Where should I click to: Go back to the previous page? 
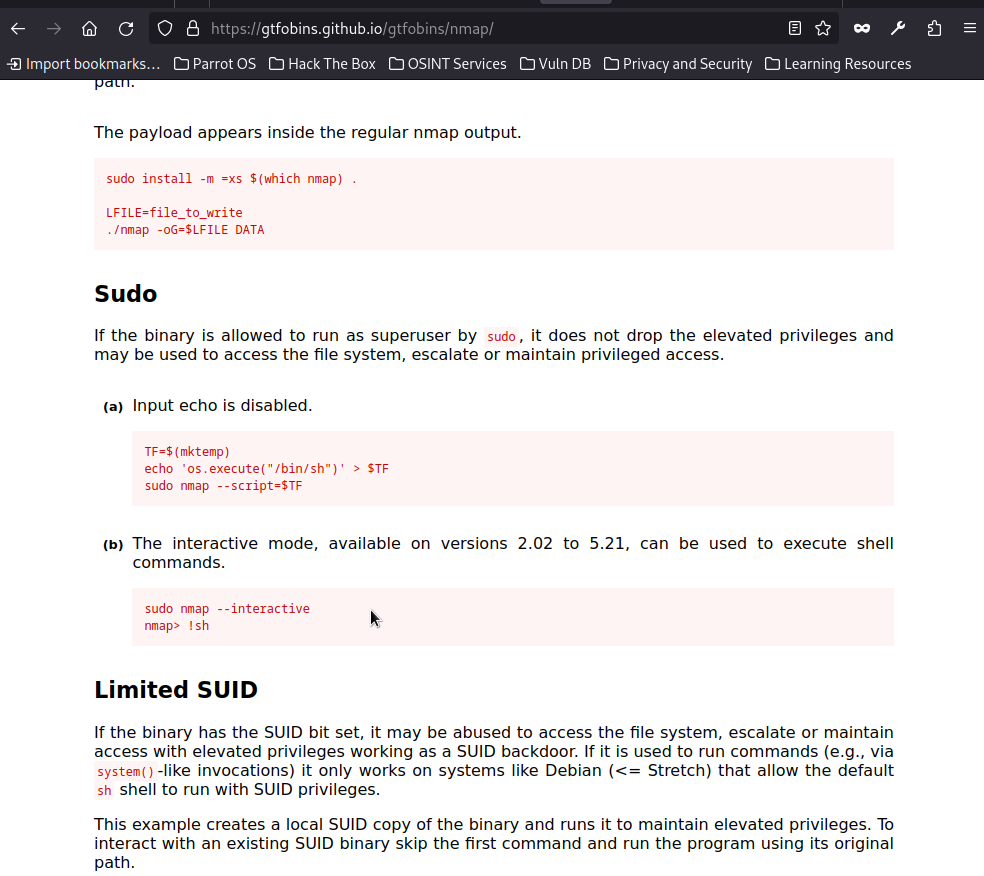coord(18,29)
